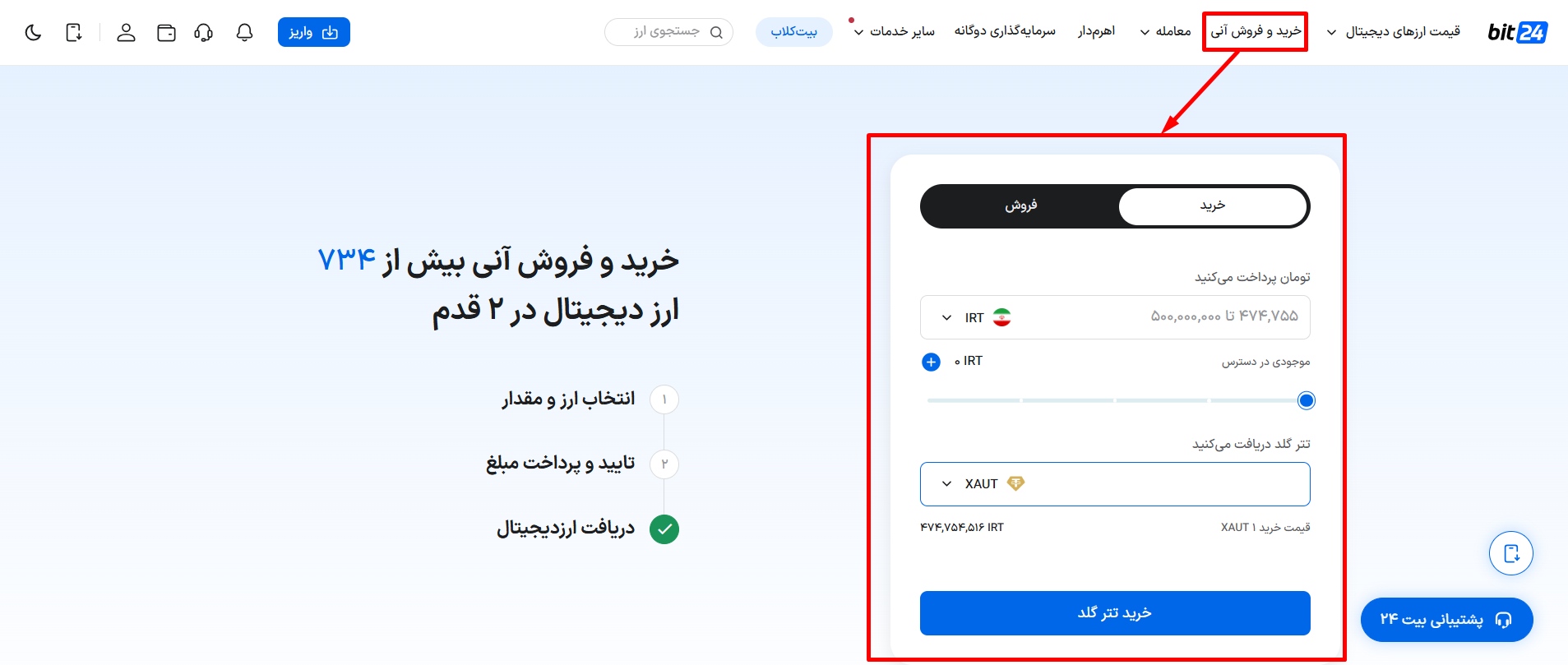Toggle dark mode with the moon icon
This screenshot has height=665, width=1568.
[x=33, y=33]
